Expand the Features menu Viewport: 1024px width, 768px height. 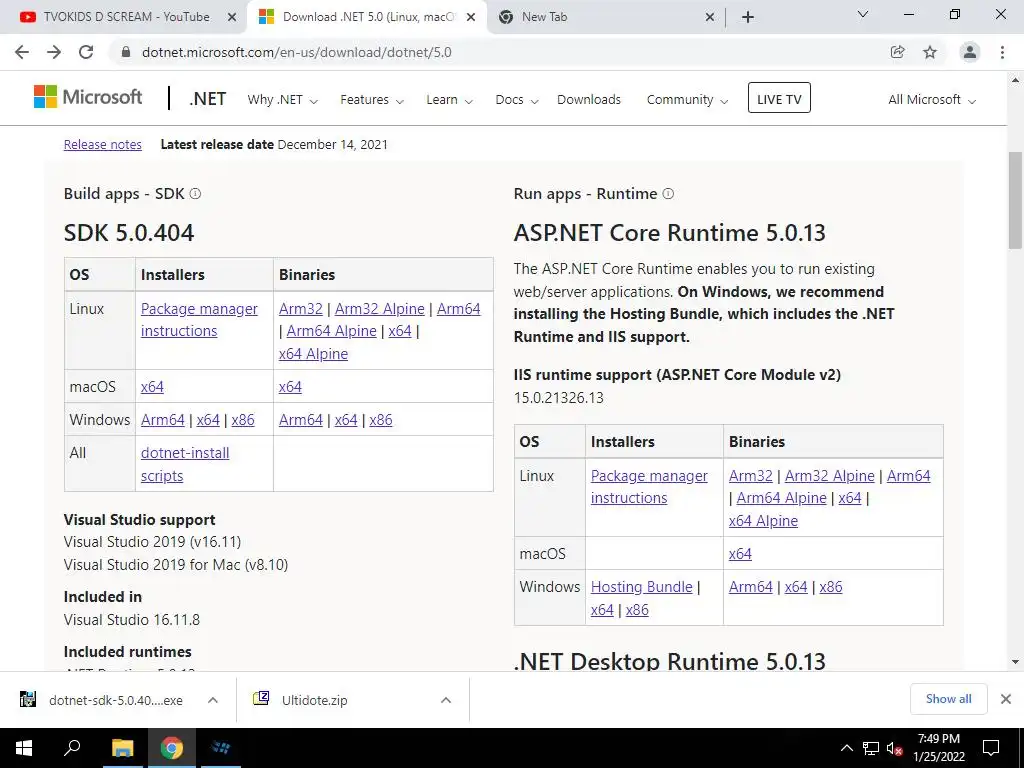[372, 100]
